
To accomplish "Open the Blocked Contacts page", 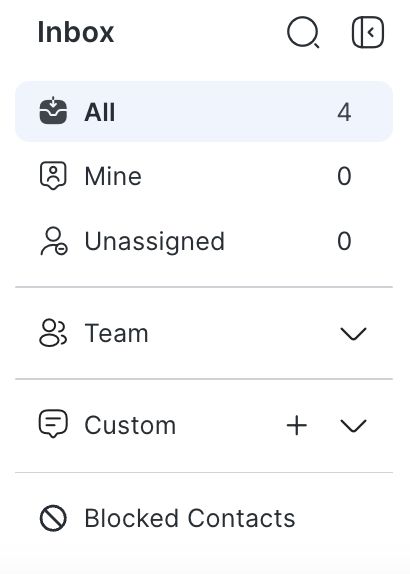I will tap(204, 518).
